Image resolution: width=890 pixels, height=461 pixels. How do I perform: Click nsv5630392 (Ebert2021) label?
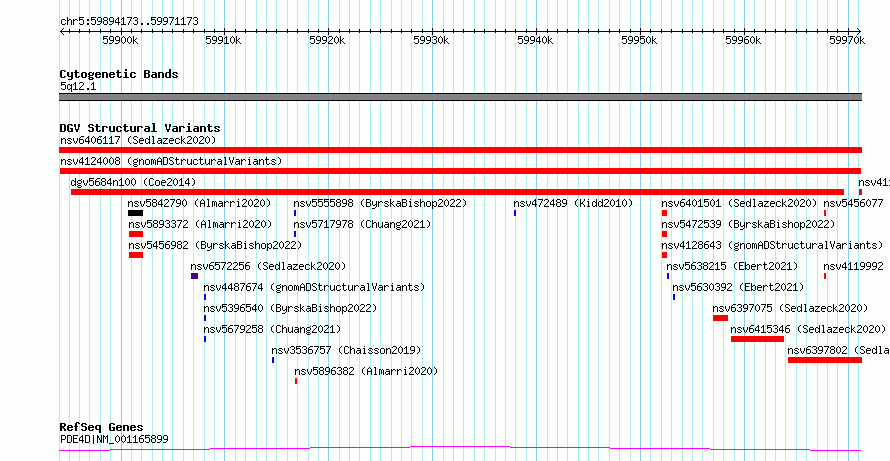[738, 287]
